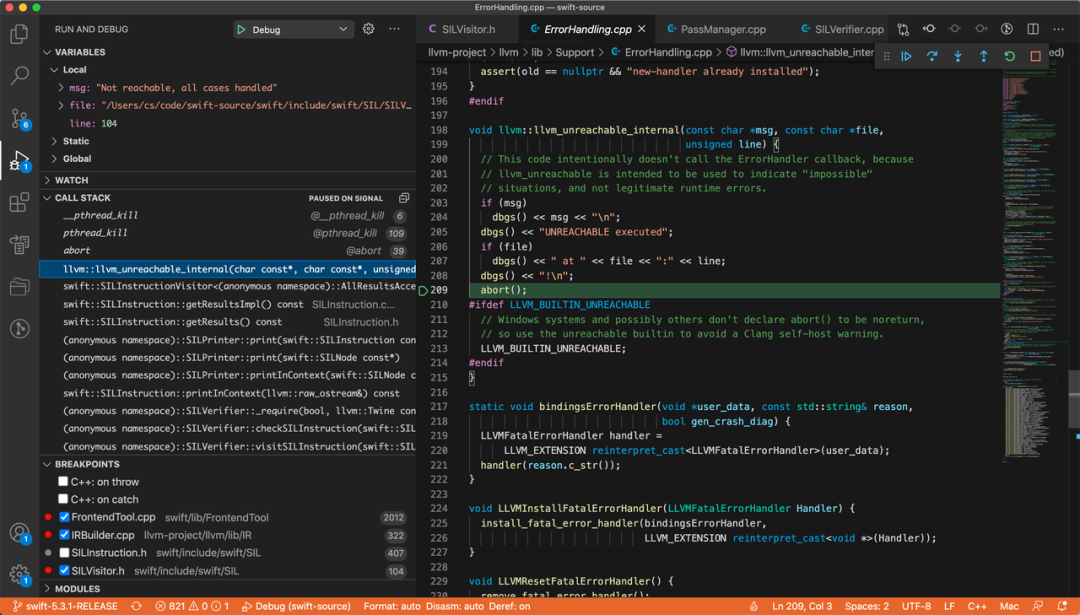Select the abort stack frame

click(x=228, y=251)
